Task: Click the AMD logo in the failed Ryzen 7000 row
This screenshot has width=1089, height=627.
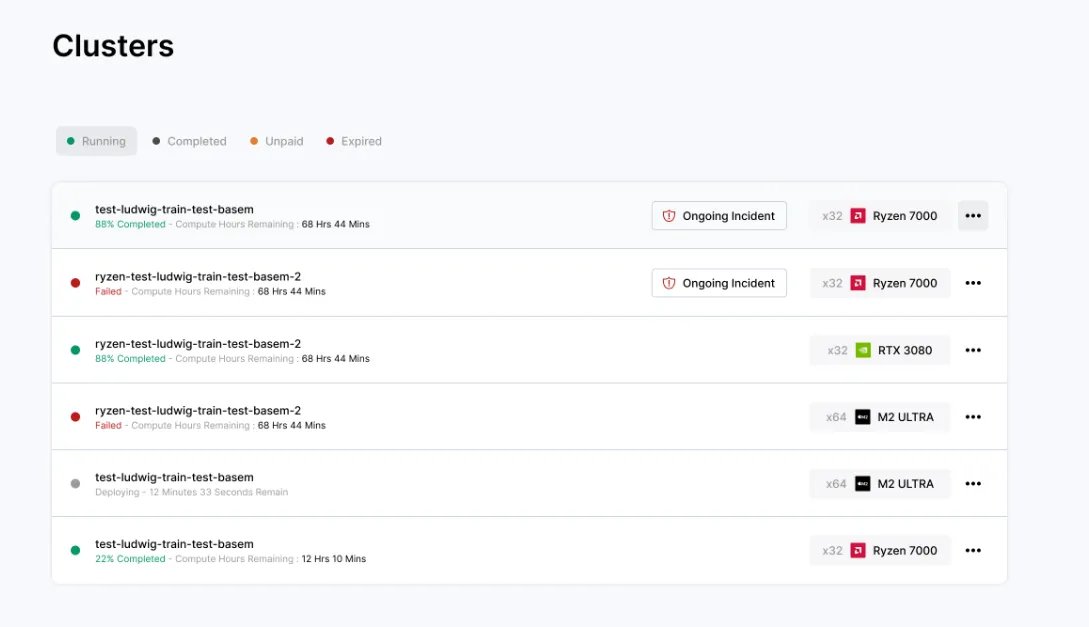Action: point(858,283)
